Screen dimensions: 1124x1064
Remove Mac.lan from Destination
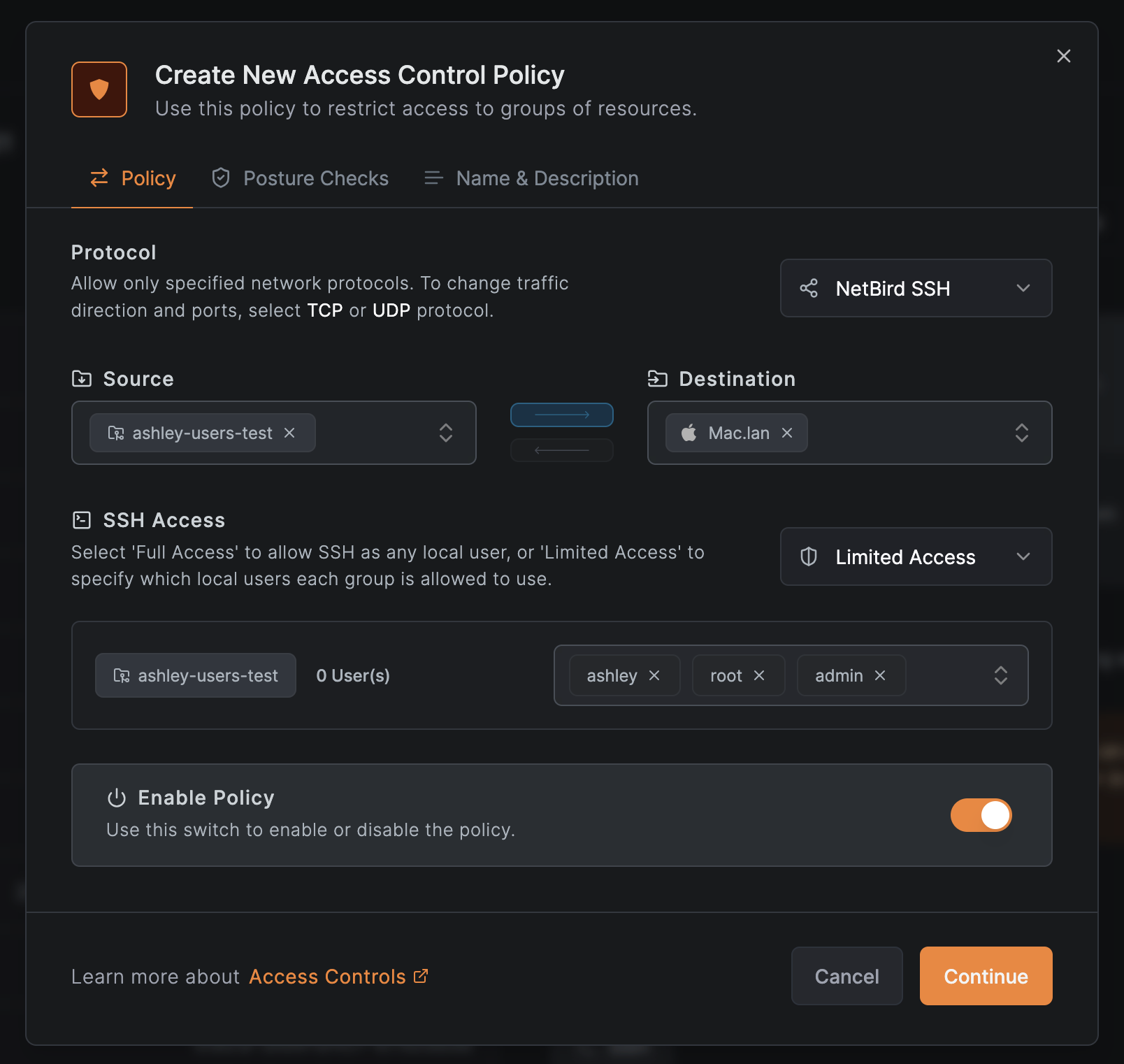point(787,433)
